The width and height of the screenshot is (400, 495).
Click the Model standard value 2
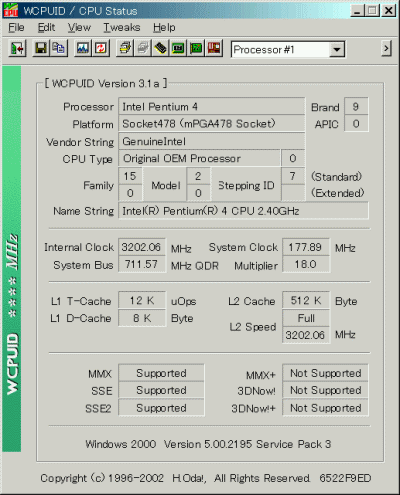198,176
